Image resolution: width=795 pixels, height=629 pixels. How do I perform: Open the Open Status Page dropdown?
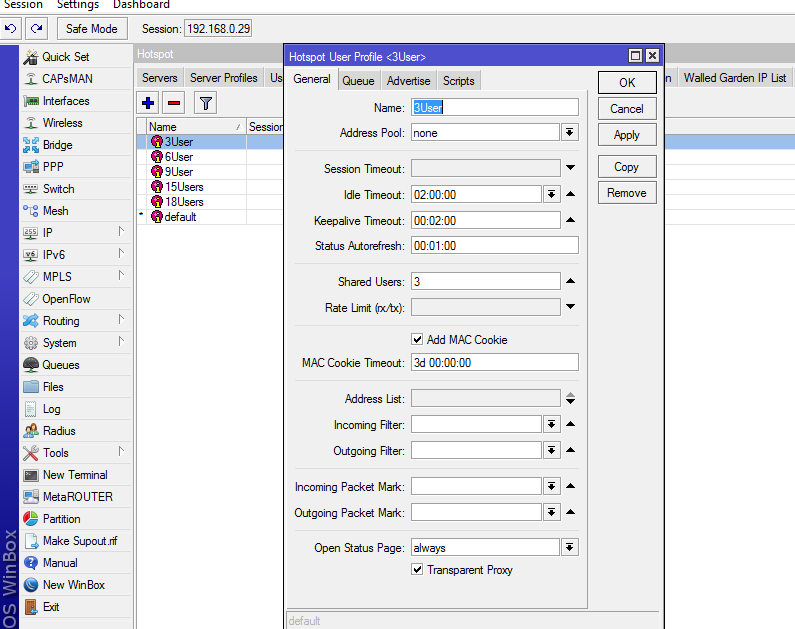point(569,547)
